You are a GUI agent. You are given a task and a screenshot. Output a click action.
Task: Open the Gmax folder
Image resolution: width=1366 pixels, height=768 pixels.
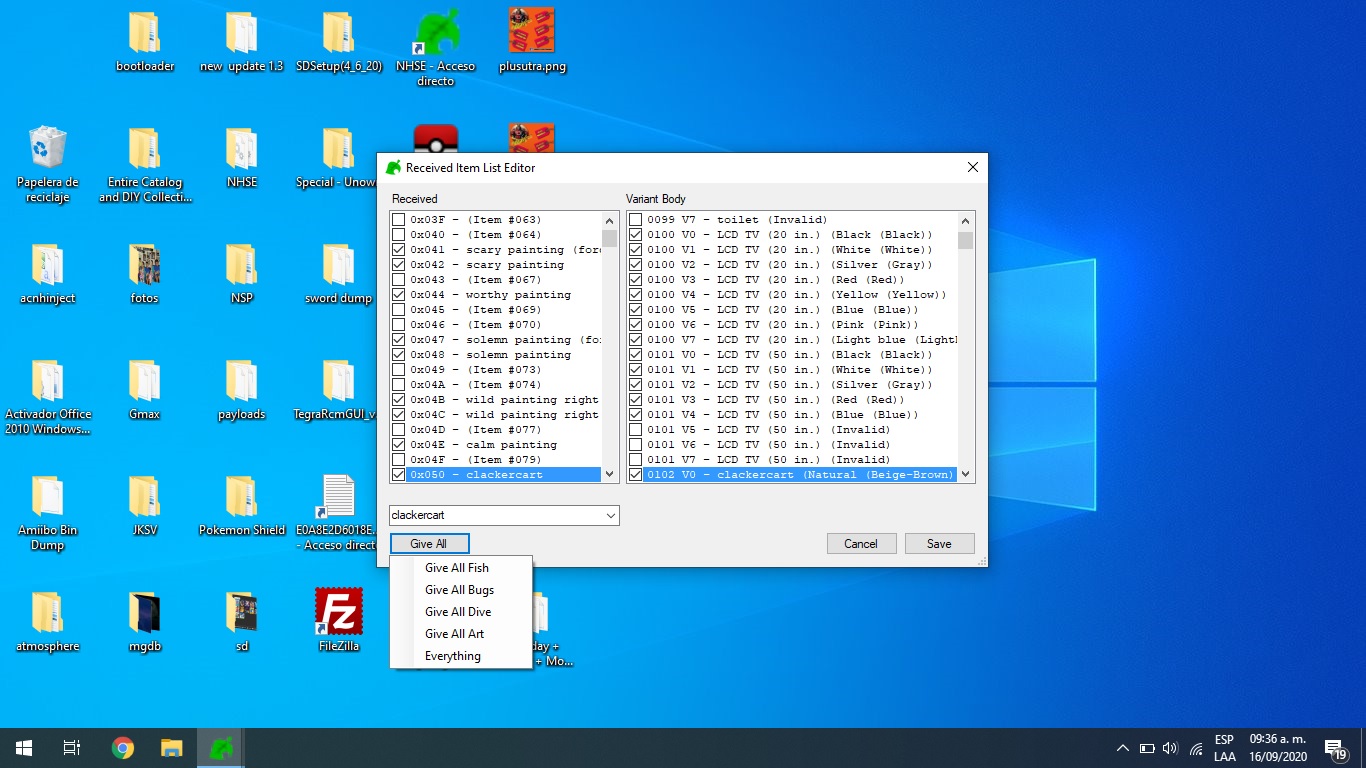click(145, 390)
